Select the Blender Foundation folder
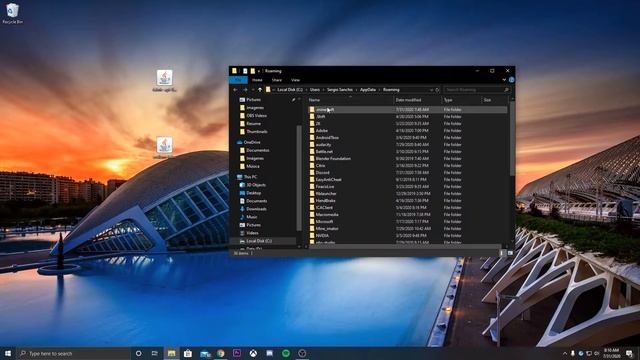Screen dimensions: 640x360 tap(333, 158)
